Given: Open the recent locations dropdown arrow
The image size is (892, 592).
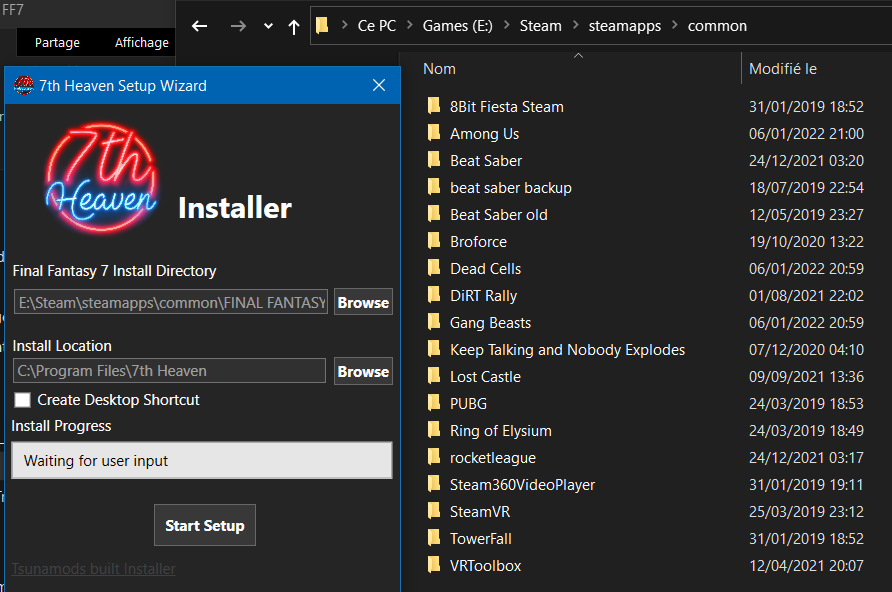Looking at the screenshot, I should click(x=269, y=26).
